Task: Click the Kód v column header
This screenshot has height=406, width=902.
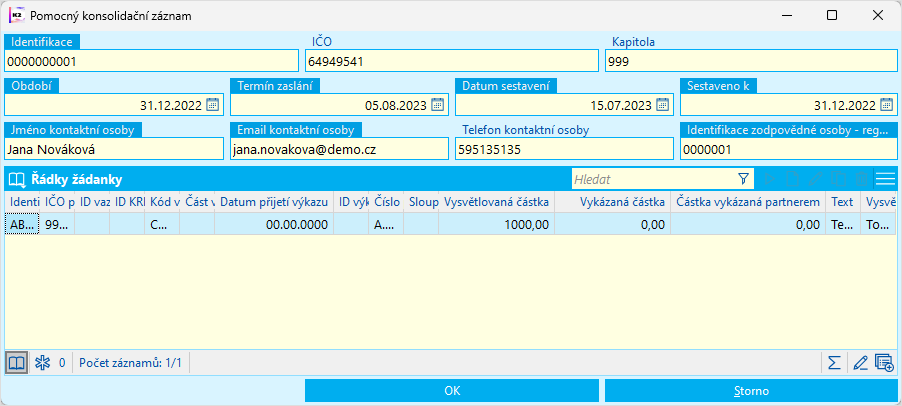Action: point(162,202)
